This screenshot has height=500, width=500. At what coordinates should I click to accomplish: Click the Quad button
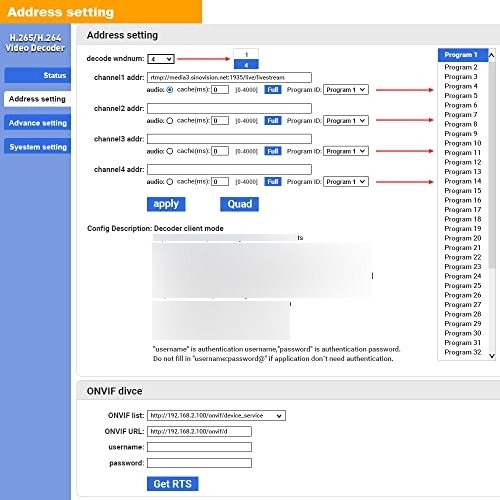[239, 204]
